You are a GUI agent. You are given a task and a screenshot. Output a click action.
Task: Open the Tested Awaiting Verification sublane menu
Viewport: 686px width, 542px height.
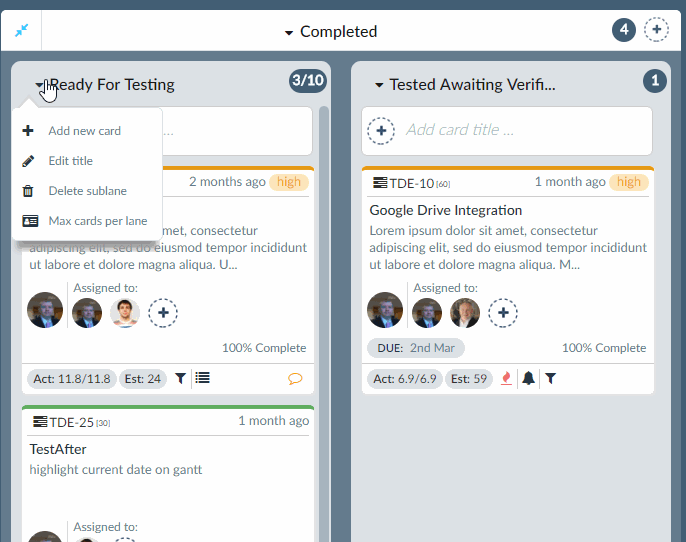379,85
